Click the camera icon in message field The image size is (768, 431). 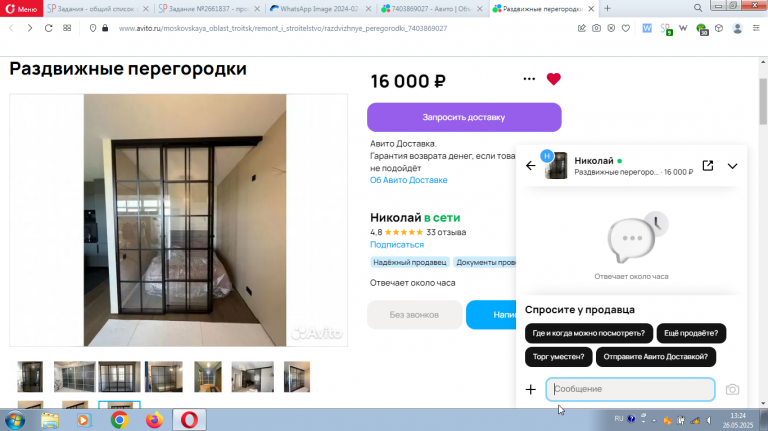[732, 389]
